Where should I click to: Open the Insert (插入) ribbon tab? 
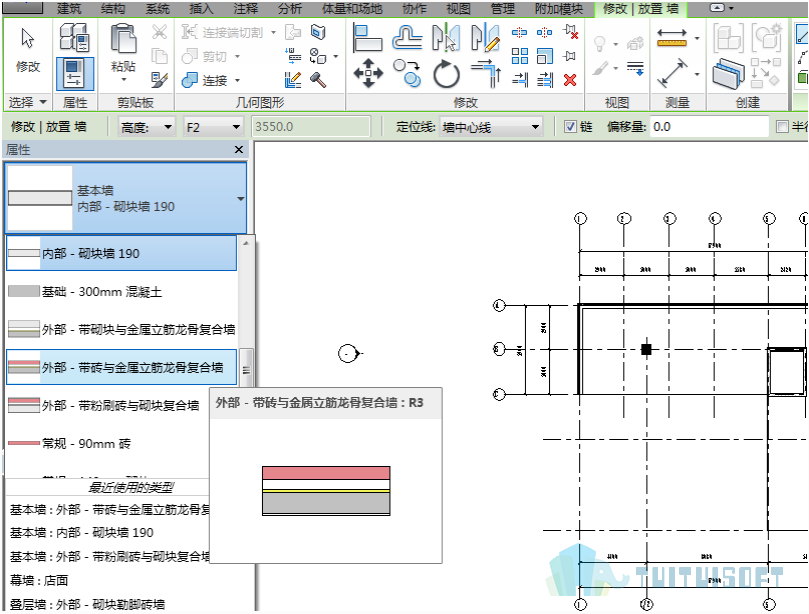click(x=201, y=9)
